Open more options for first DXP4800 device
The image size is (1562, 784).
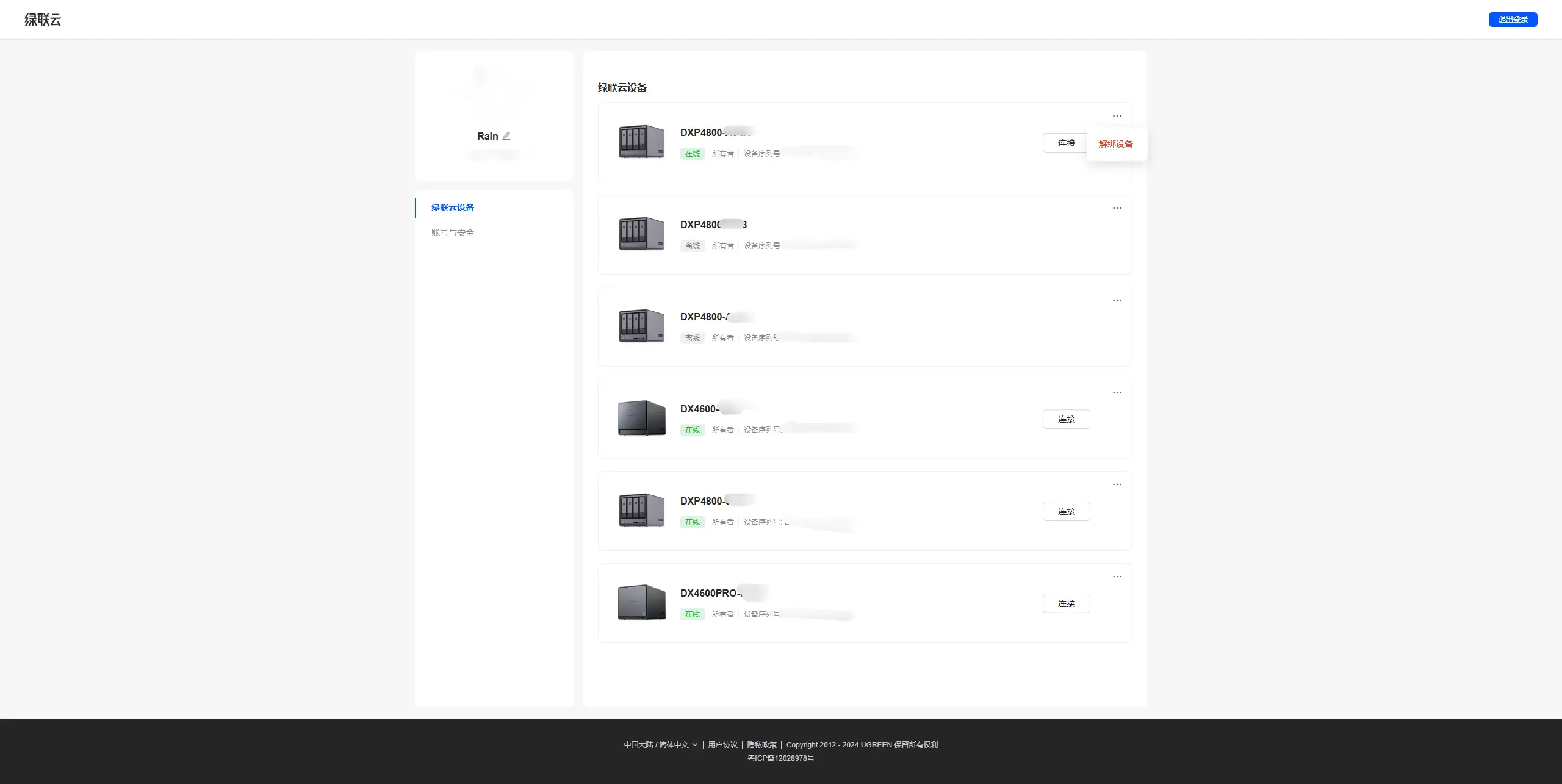tap(1117, 116)
